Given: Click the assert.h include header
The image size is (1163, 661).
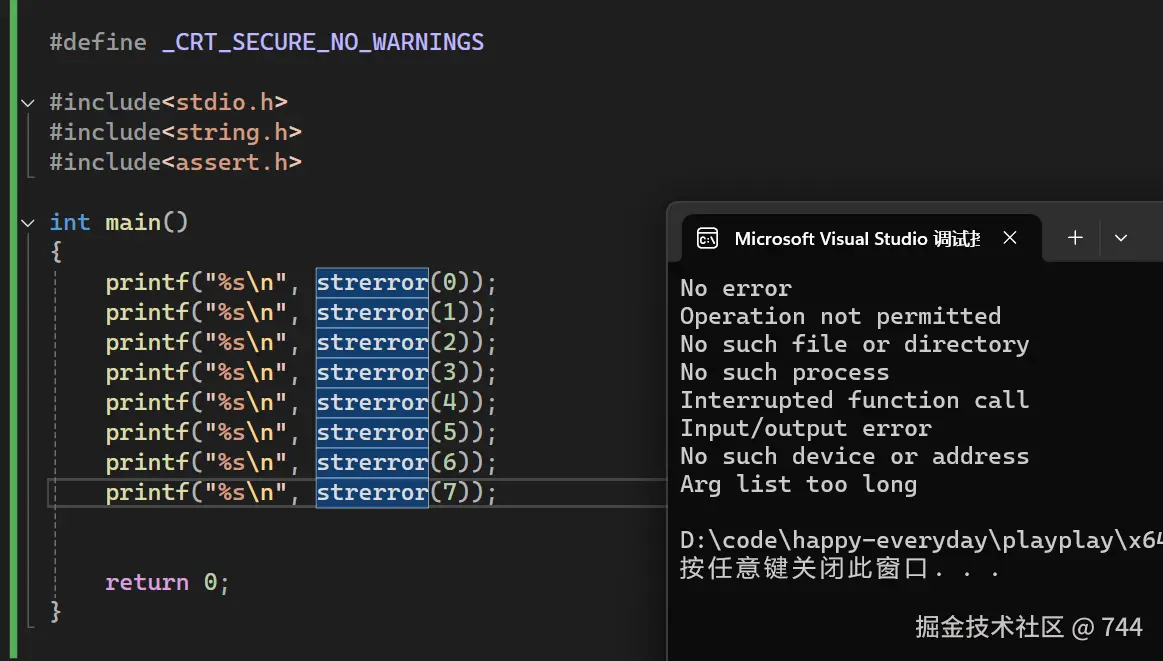Looking at the screenshot, I should (x=231, y=162).
